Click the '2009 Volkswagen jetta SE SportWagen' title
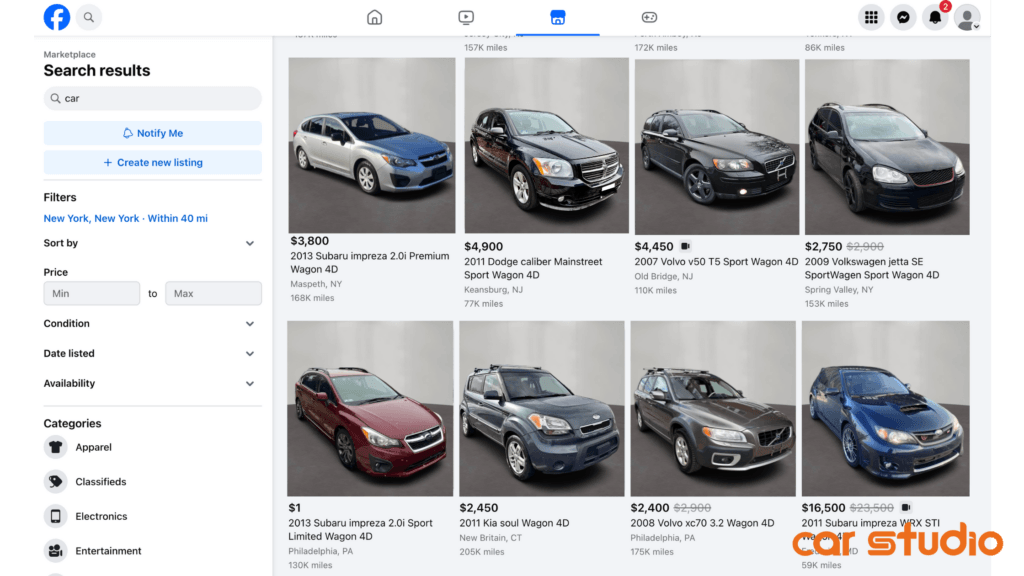 (x=872, y=268)
